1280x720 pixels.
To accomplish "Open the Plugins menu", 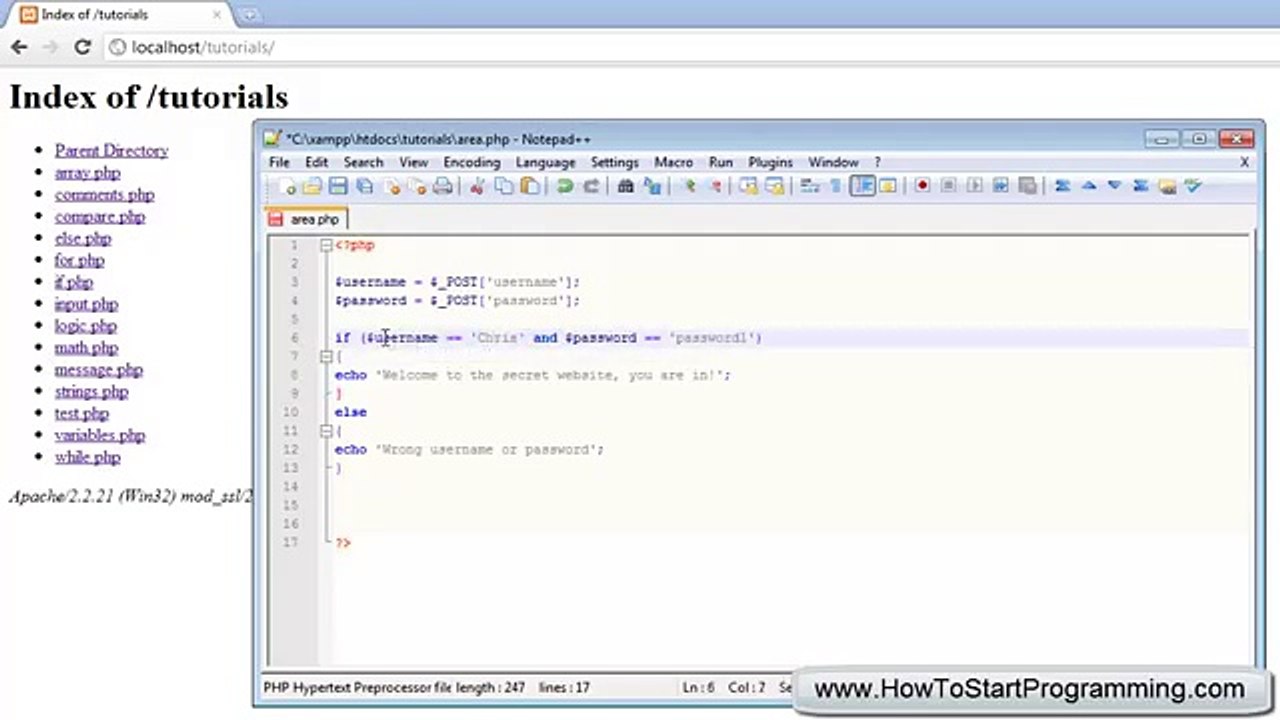I will (x=770, y=162).
